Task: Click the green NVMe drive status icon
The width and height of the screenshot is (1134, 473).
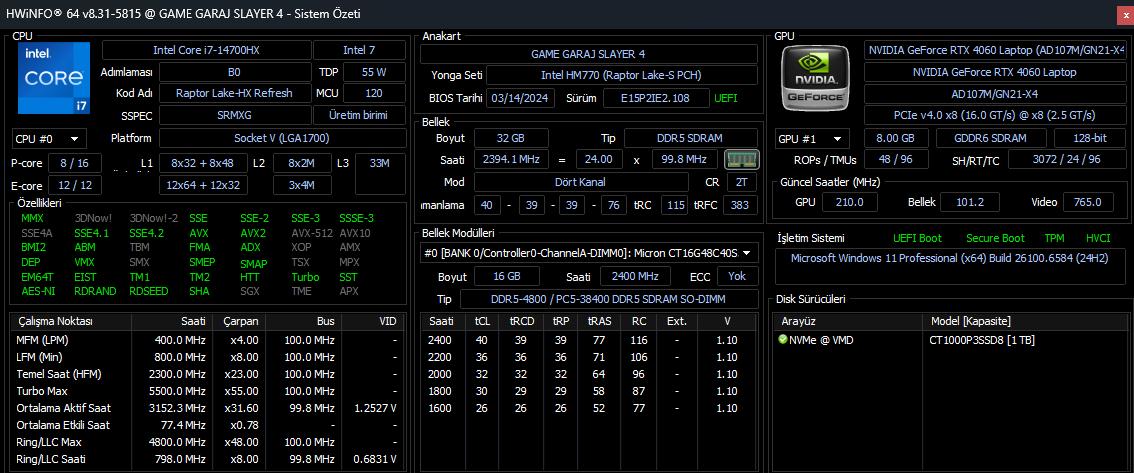Action: (783, 339)
